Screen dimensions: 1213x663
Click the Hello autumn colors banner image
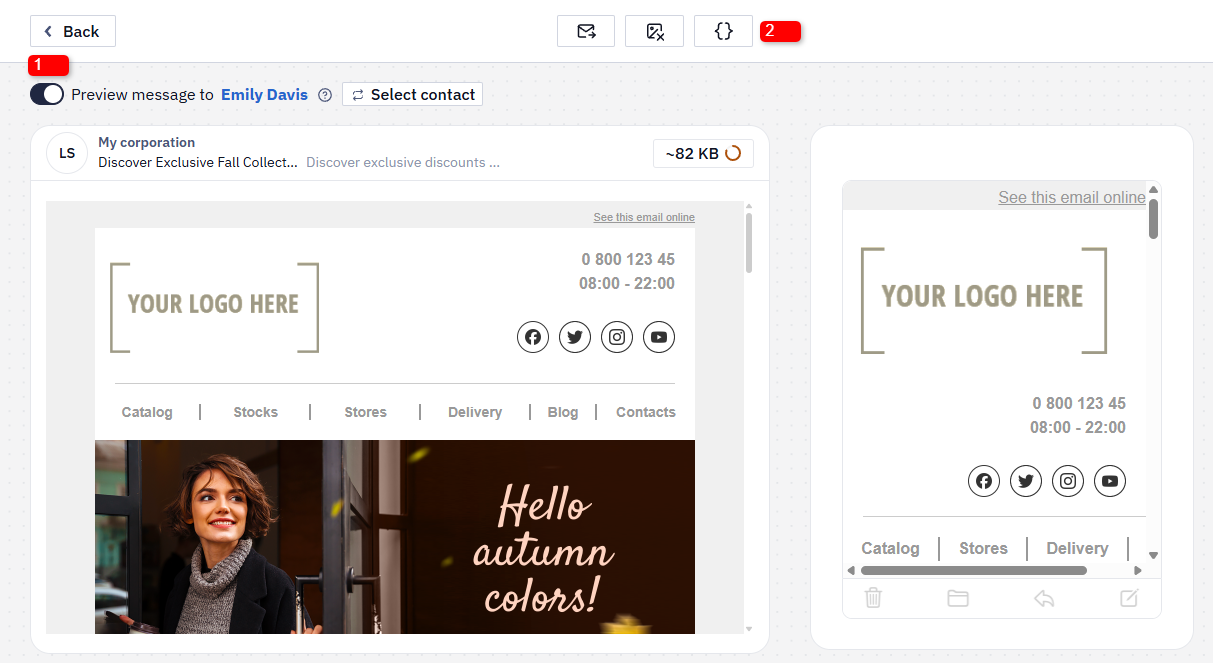pyautogui.click(x=395, y=537)
